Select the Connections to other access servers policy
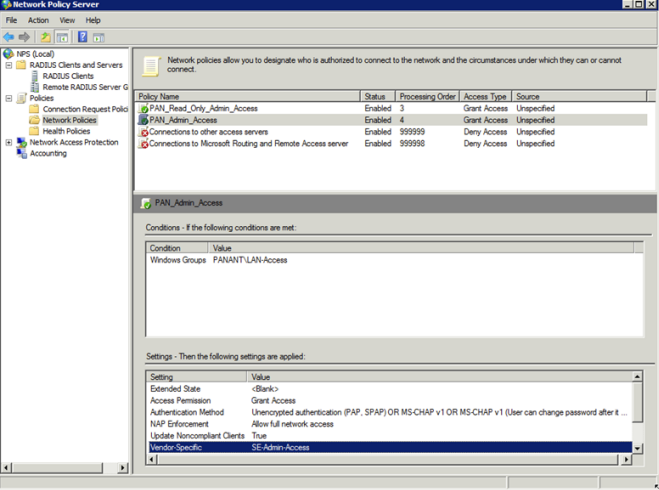The width and height of the screenshot is (659, 490). [x=210, y=132]
